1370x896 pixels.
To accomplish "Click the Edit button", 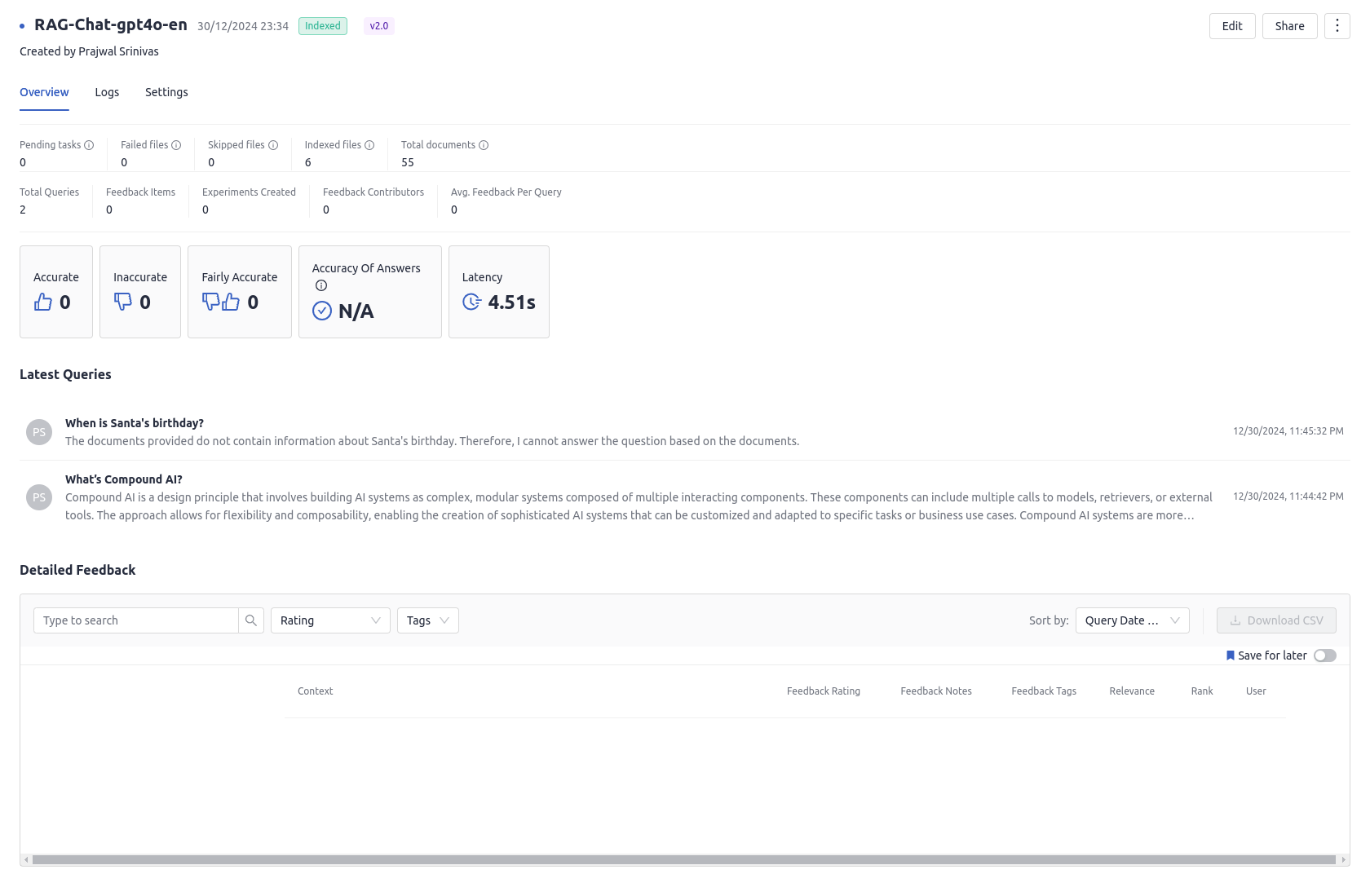I will click(1231, 26).
